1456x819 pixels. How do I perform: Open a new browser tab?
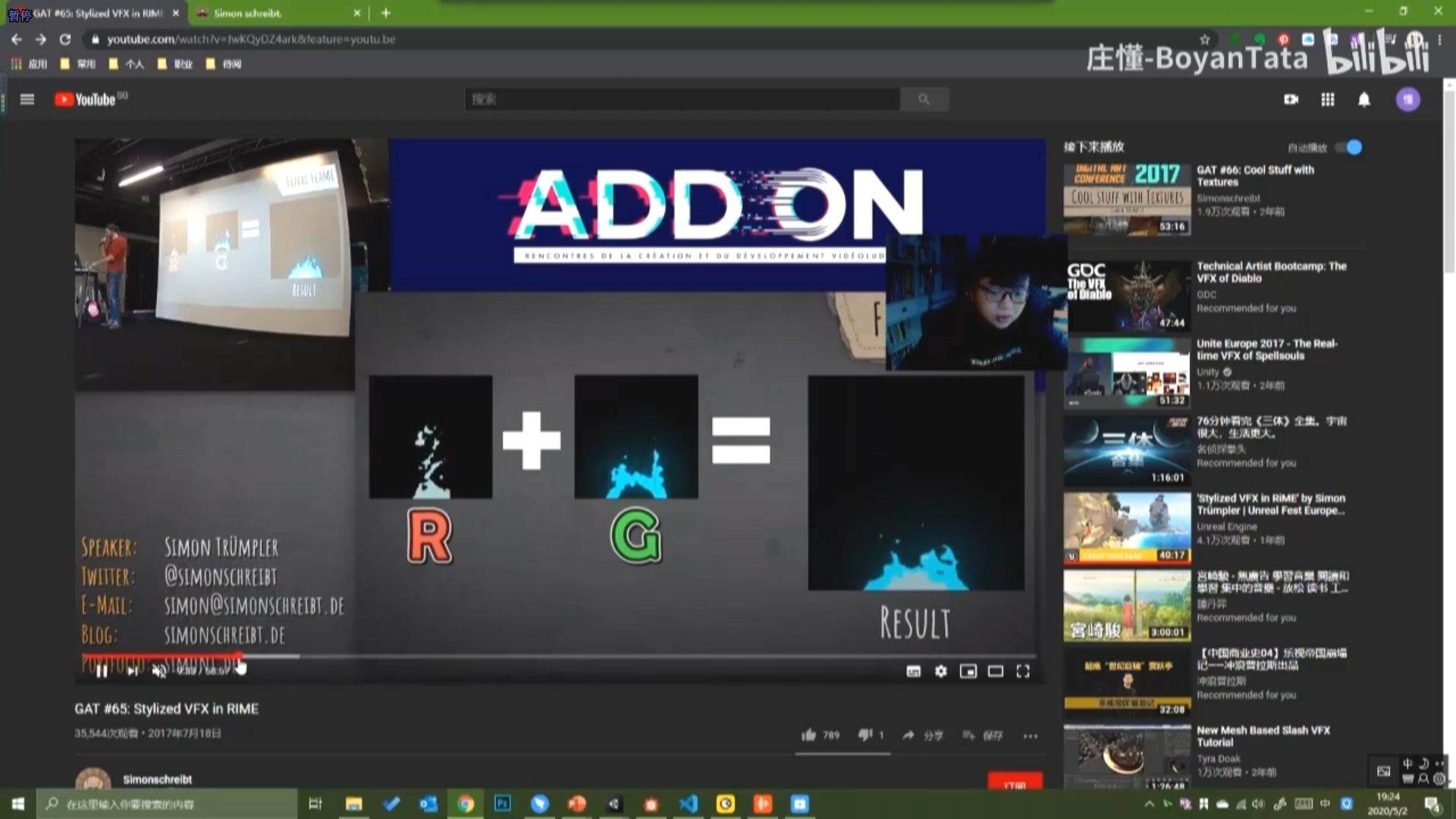tap(386, 13)
